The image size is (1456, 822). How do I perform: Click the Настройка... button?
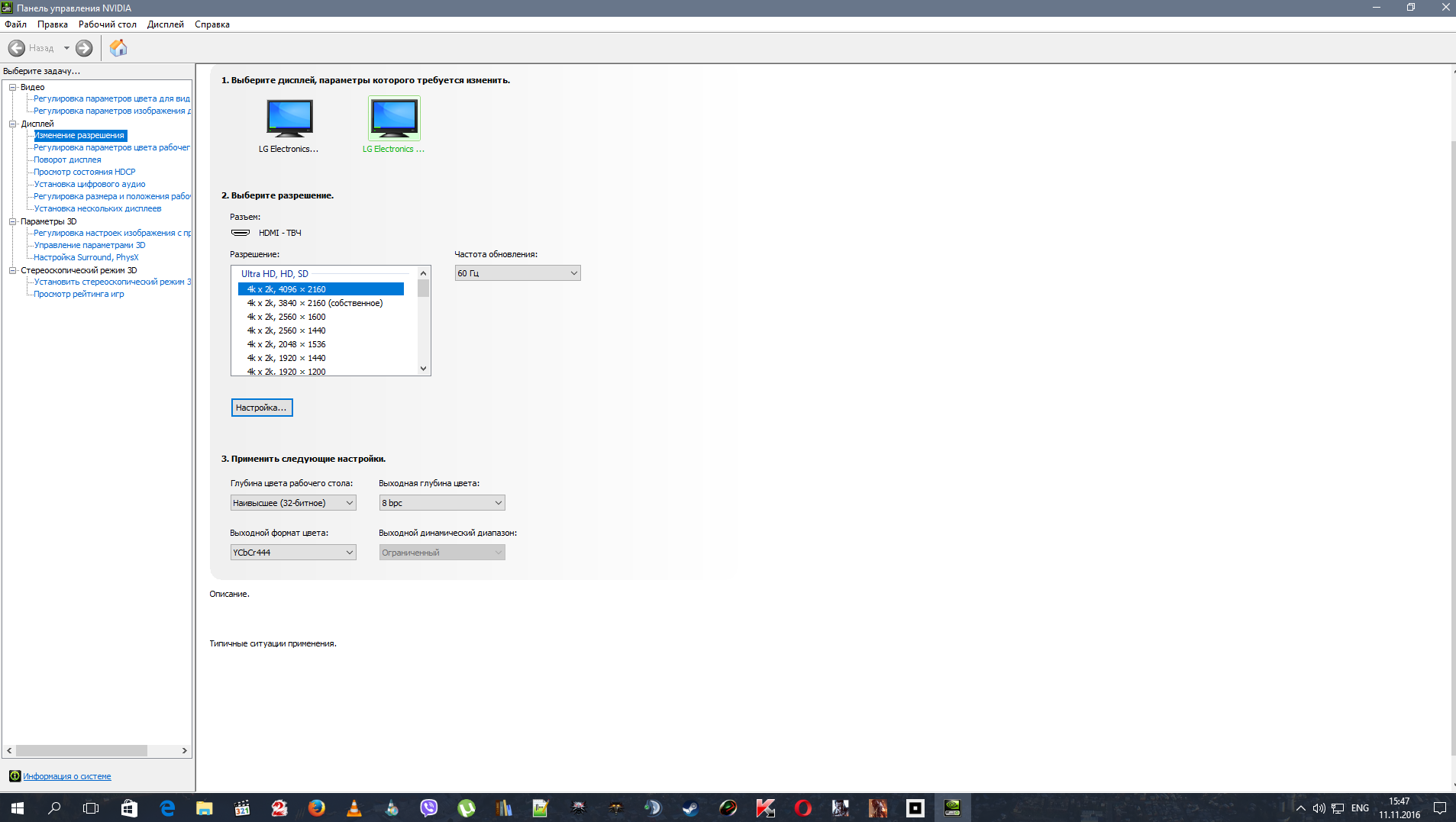click(261, 408)
